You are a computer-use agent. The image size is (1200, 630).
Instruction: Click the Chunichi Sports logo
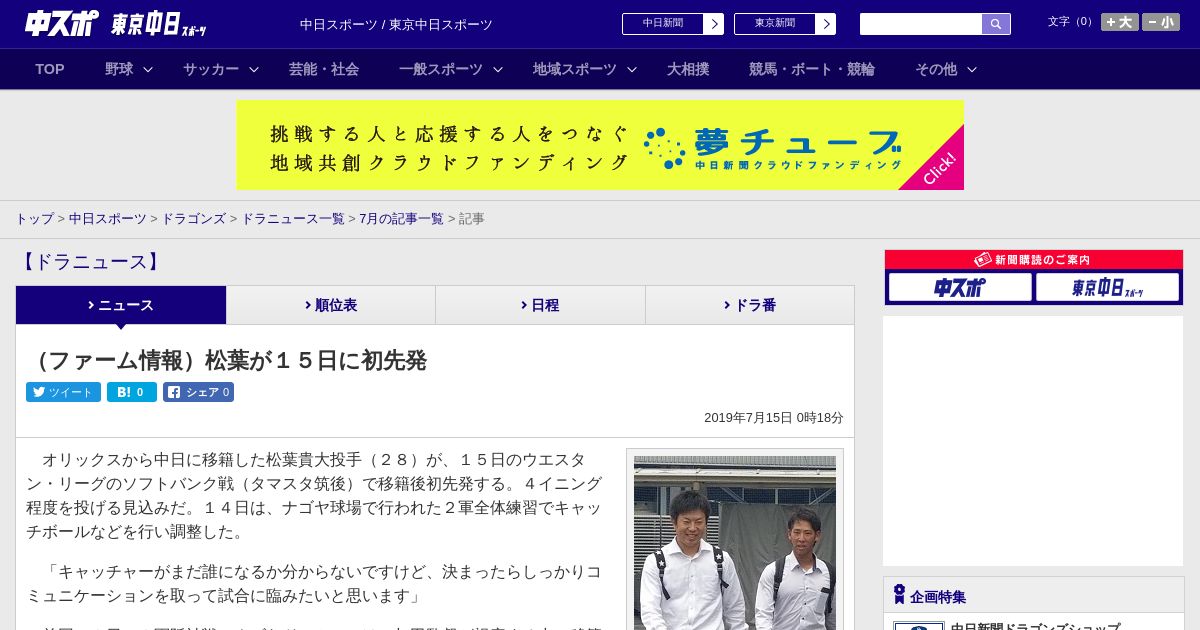(62, 23)
